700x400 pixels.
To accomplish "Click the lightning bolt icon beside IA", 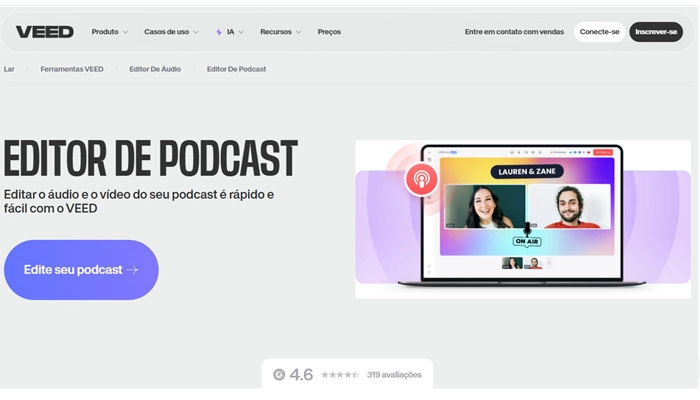I will click(219, 32).
